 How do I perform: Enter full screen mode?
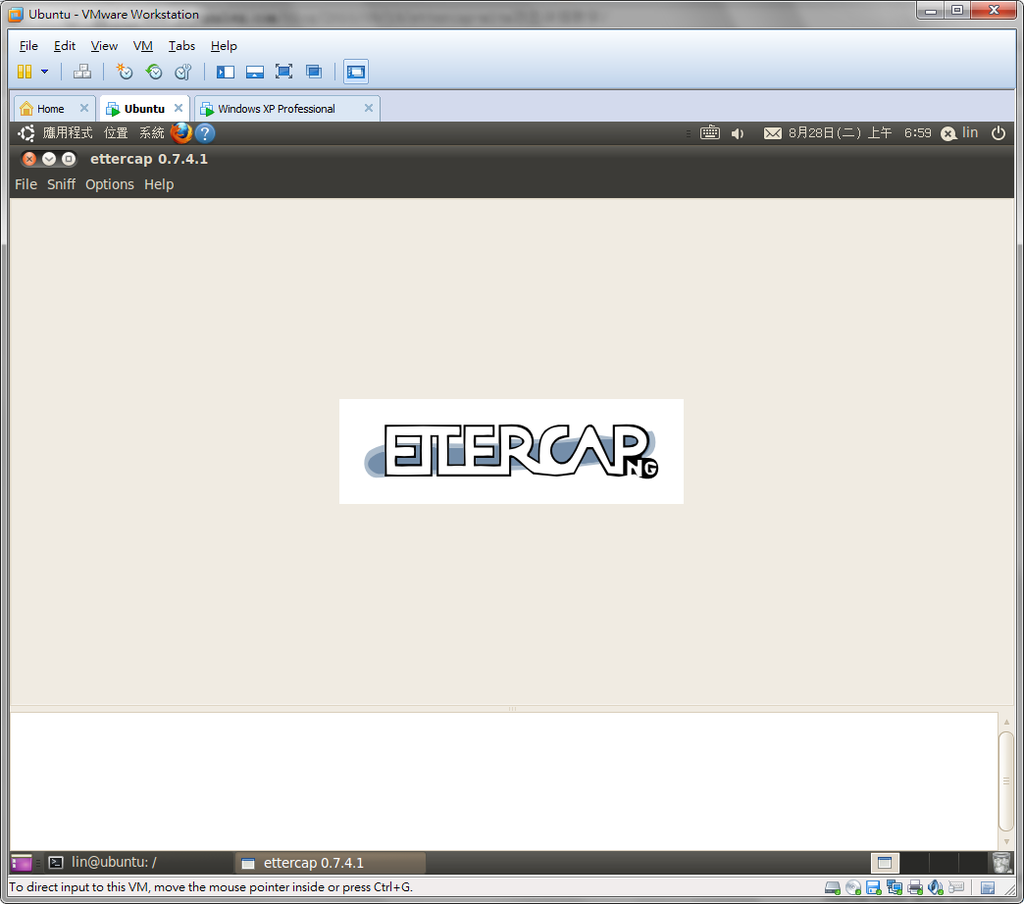coord(283,72)
